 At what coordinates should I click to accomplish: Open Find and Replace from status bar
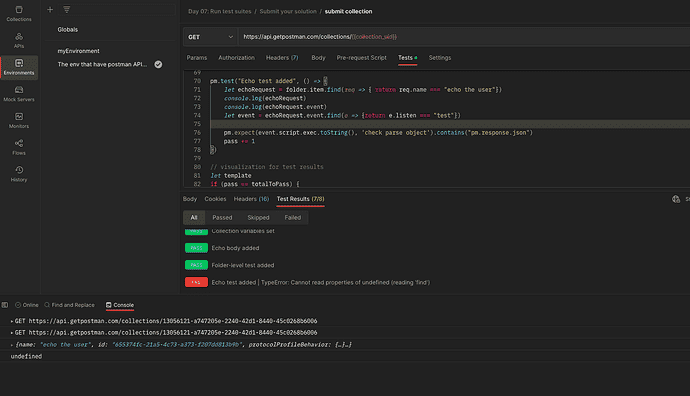70,305
